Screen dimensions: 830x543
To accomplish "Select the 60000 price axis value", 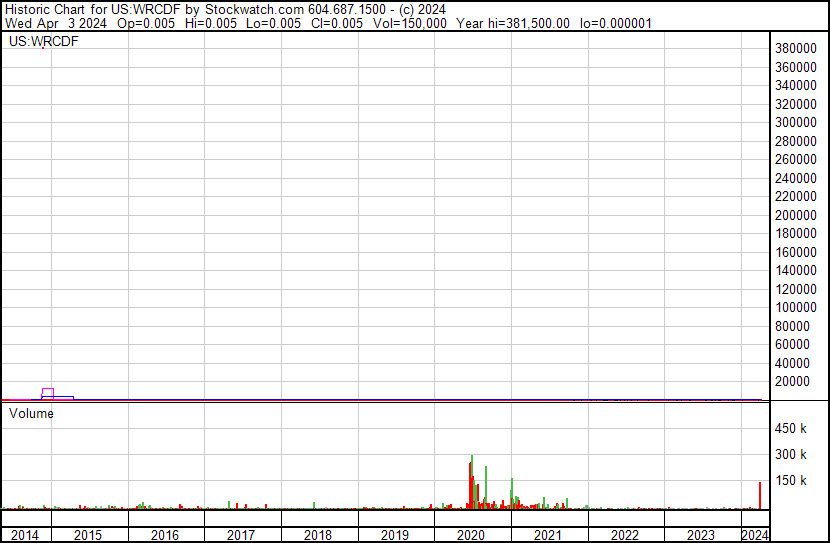I will click(792, 345).
